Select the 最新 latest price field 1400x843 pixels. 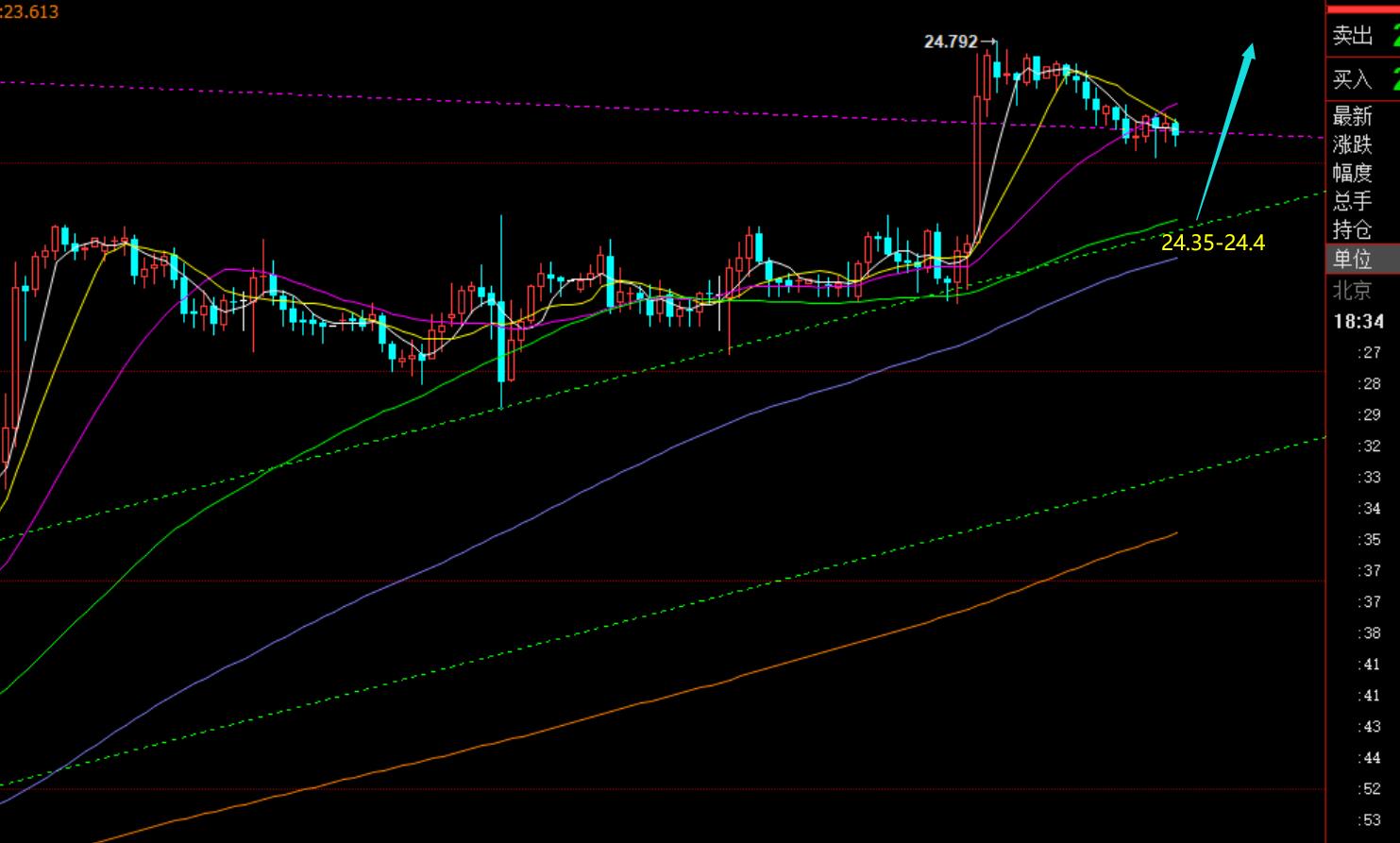click(x=1353, y=116)
